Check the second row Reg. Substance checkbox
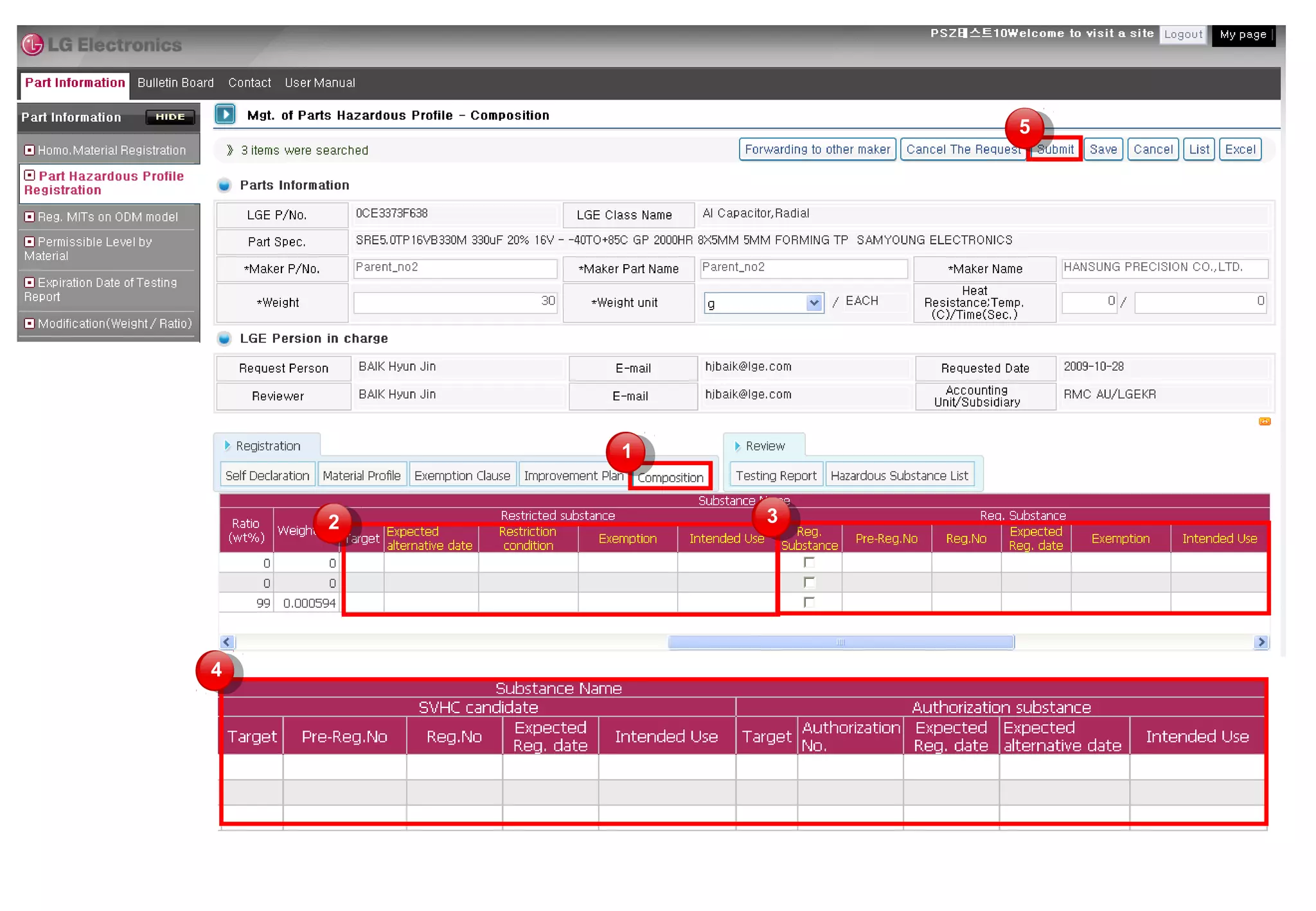Image resolution: width=1316 pixels, height=911 pixels. (x=809, y=582)
